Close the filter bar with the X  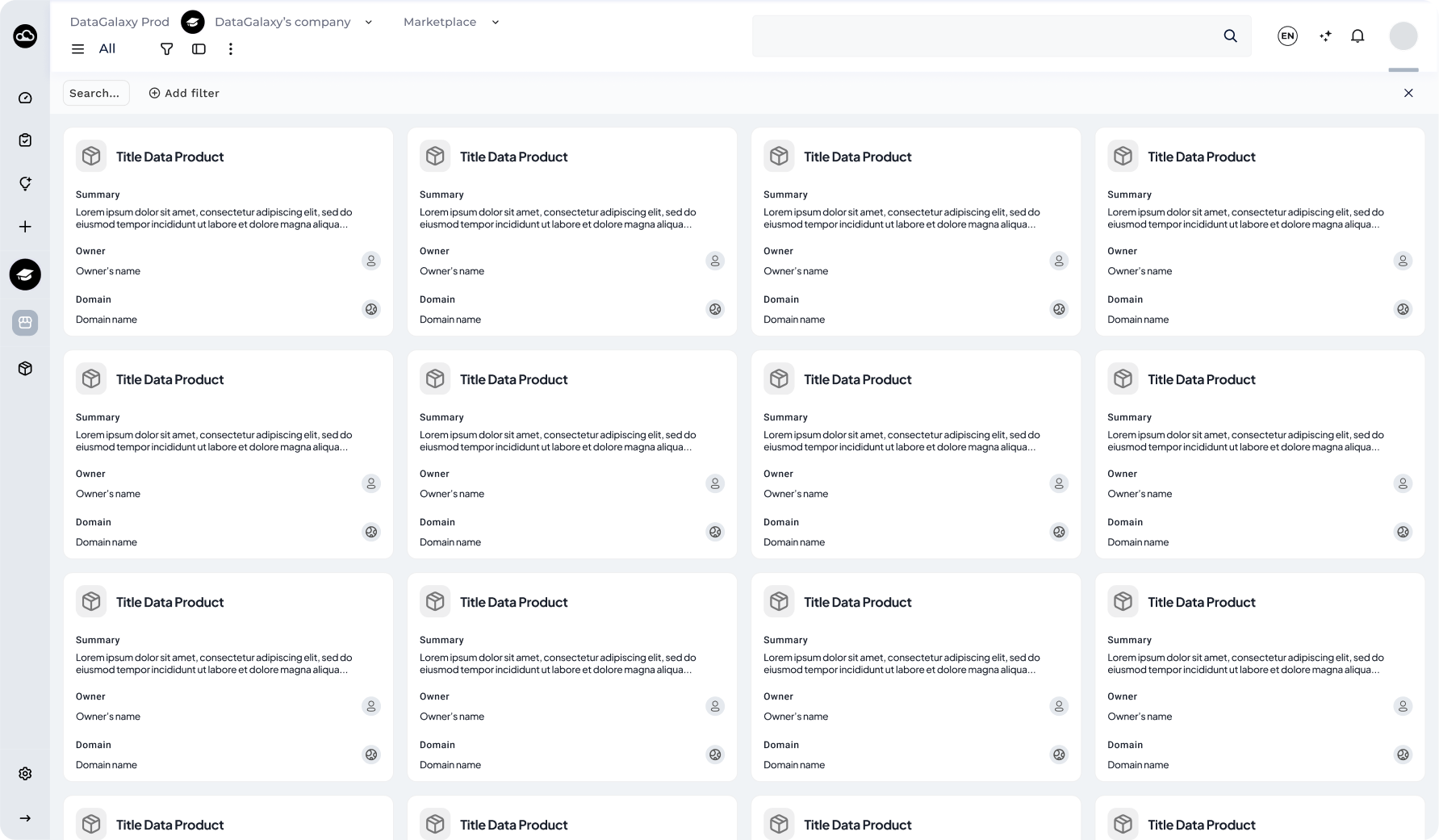click(x=1408, y=93)
